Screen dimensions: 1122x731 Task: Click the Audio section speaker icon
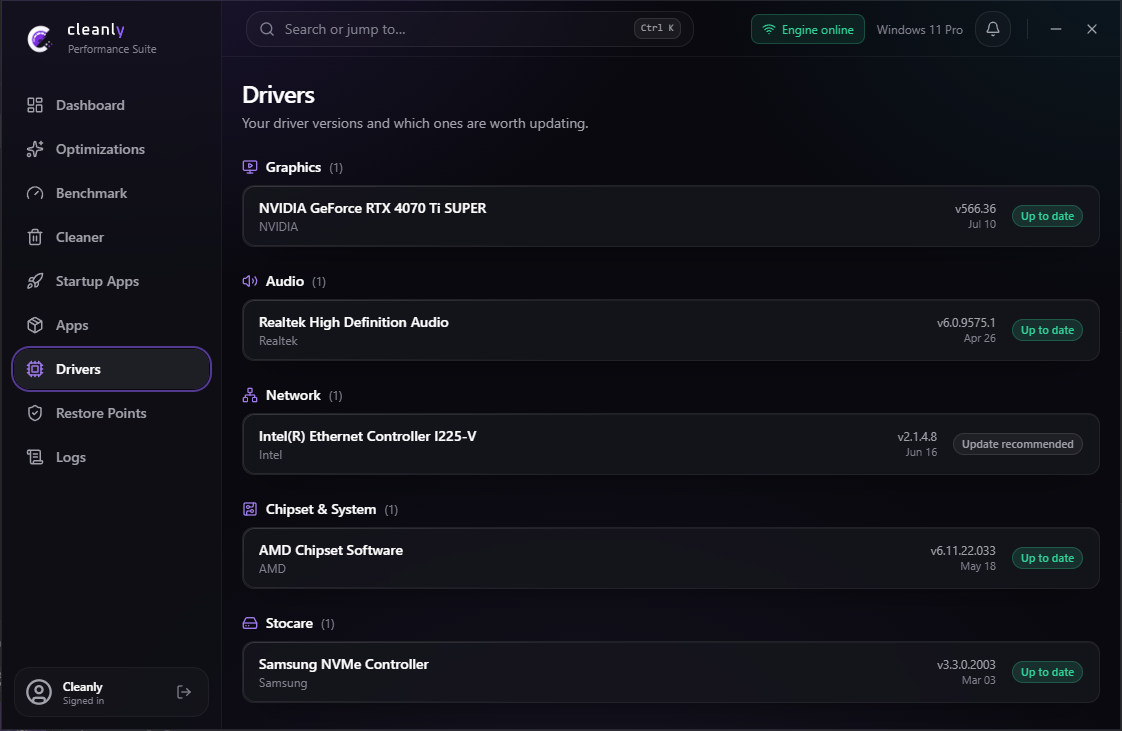(x=250, y=281)
